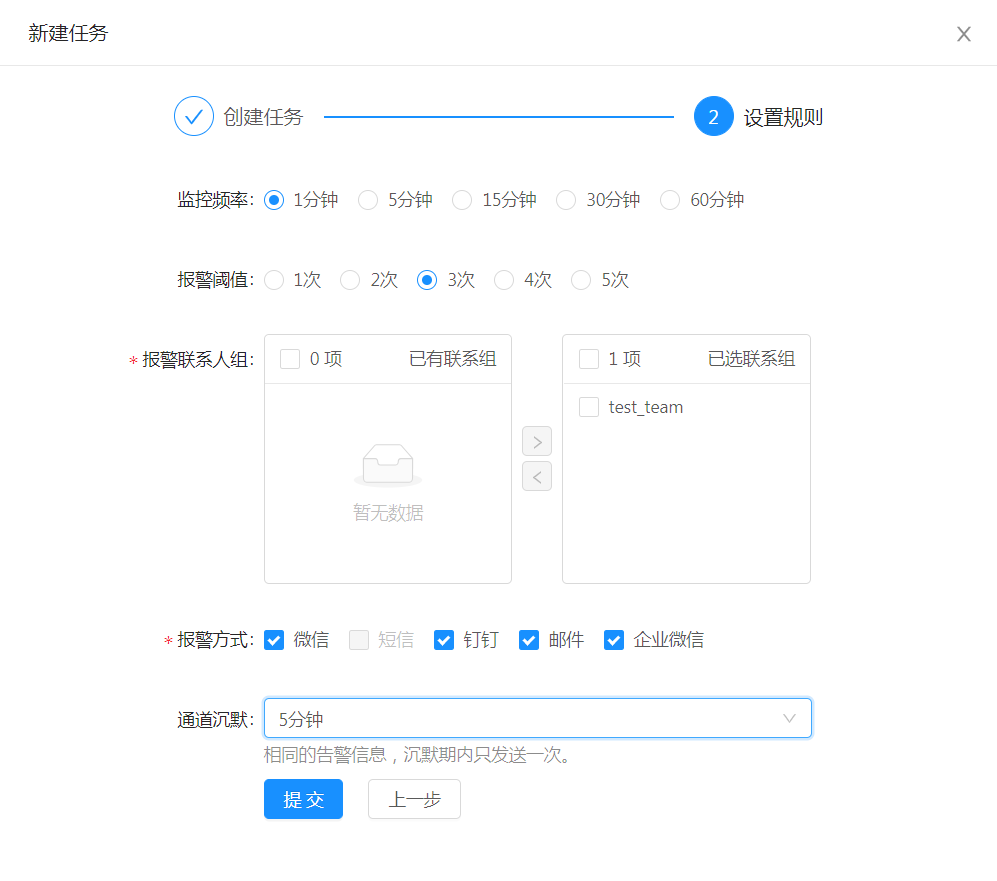Image resolution: width=997 pixels, height=881 pixels.
Task: Uncheck the 微信 alarm method
Action: [274, 640]
